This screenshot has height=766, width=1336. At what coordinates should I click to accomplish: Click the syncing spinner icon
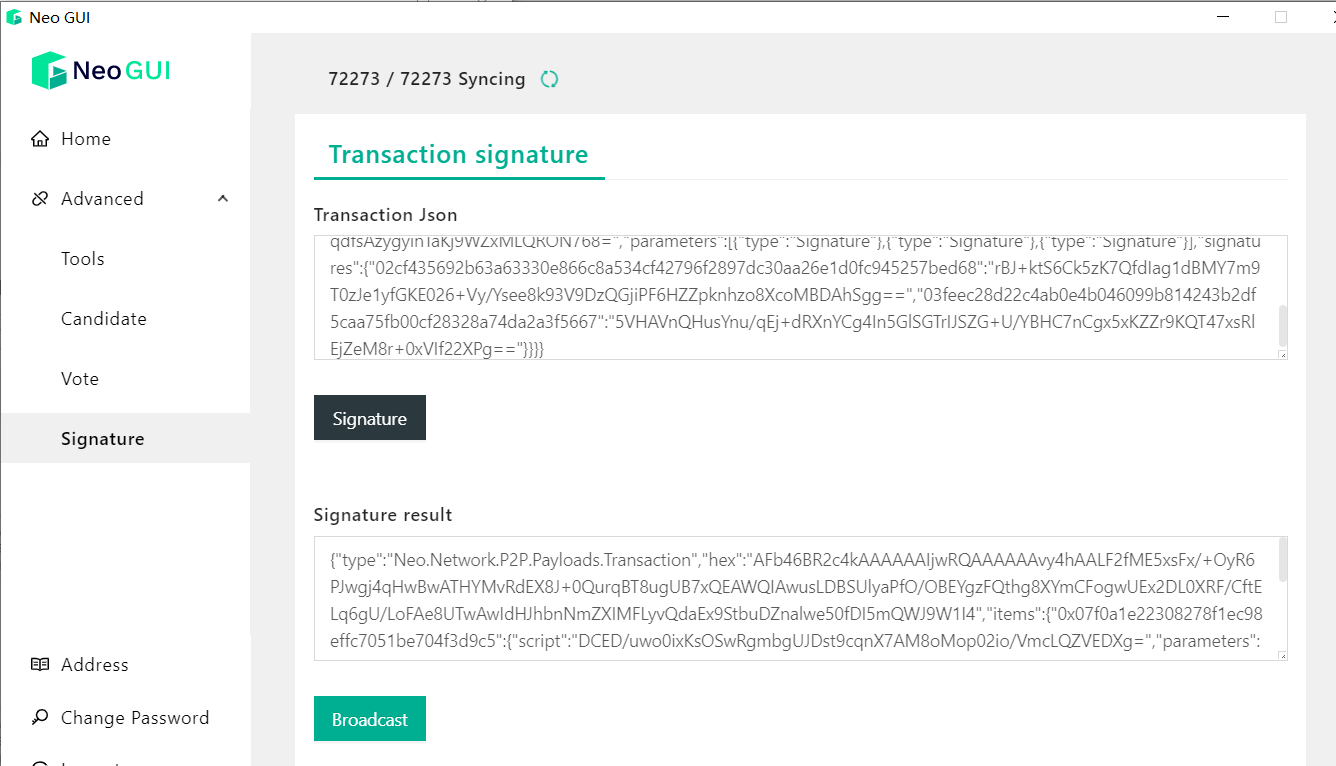(549, 79)
